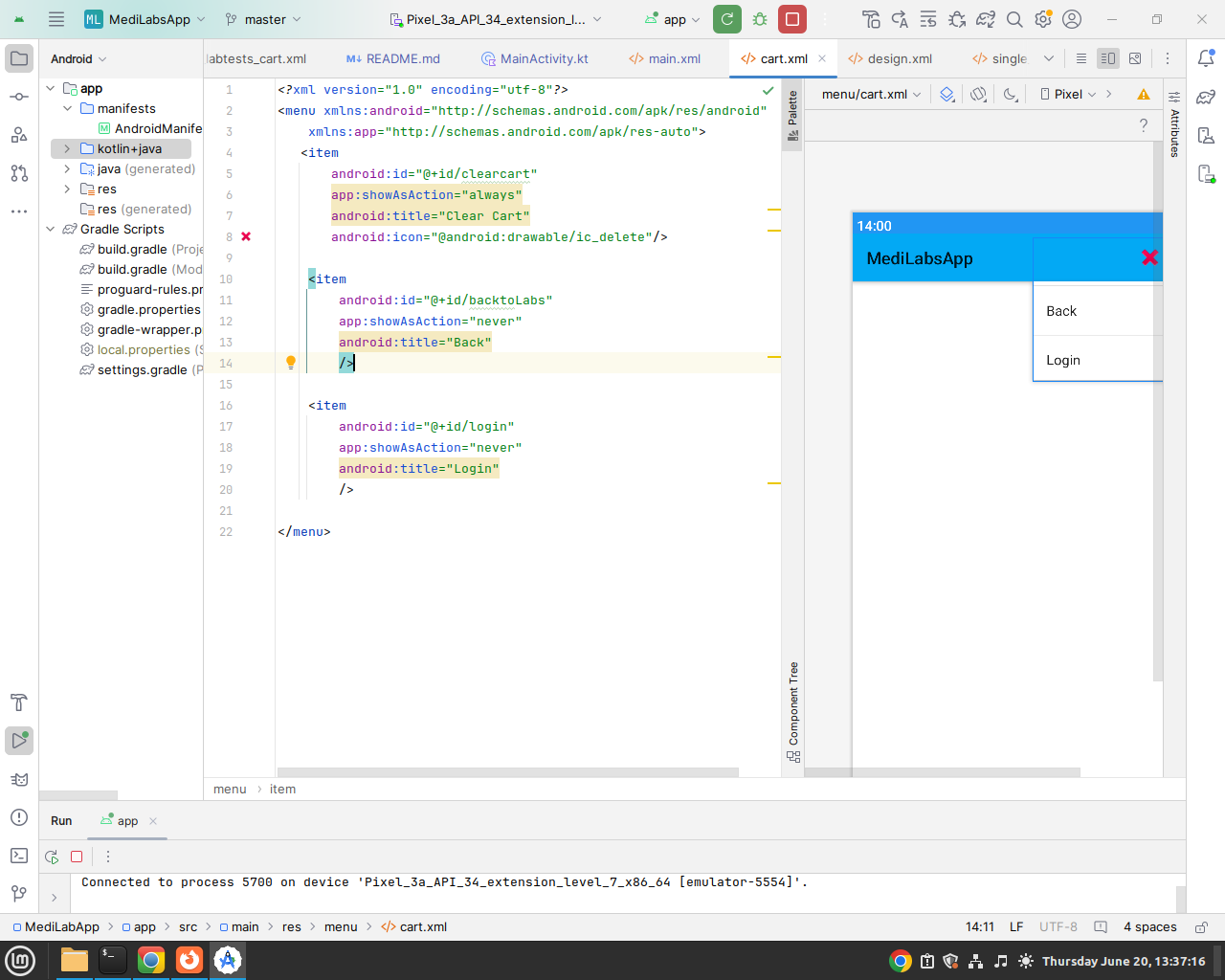Click the UTF-8 encoding status entry
This screenshot has height=980, width=1225.
coord(1058,927)
